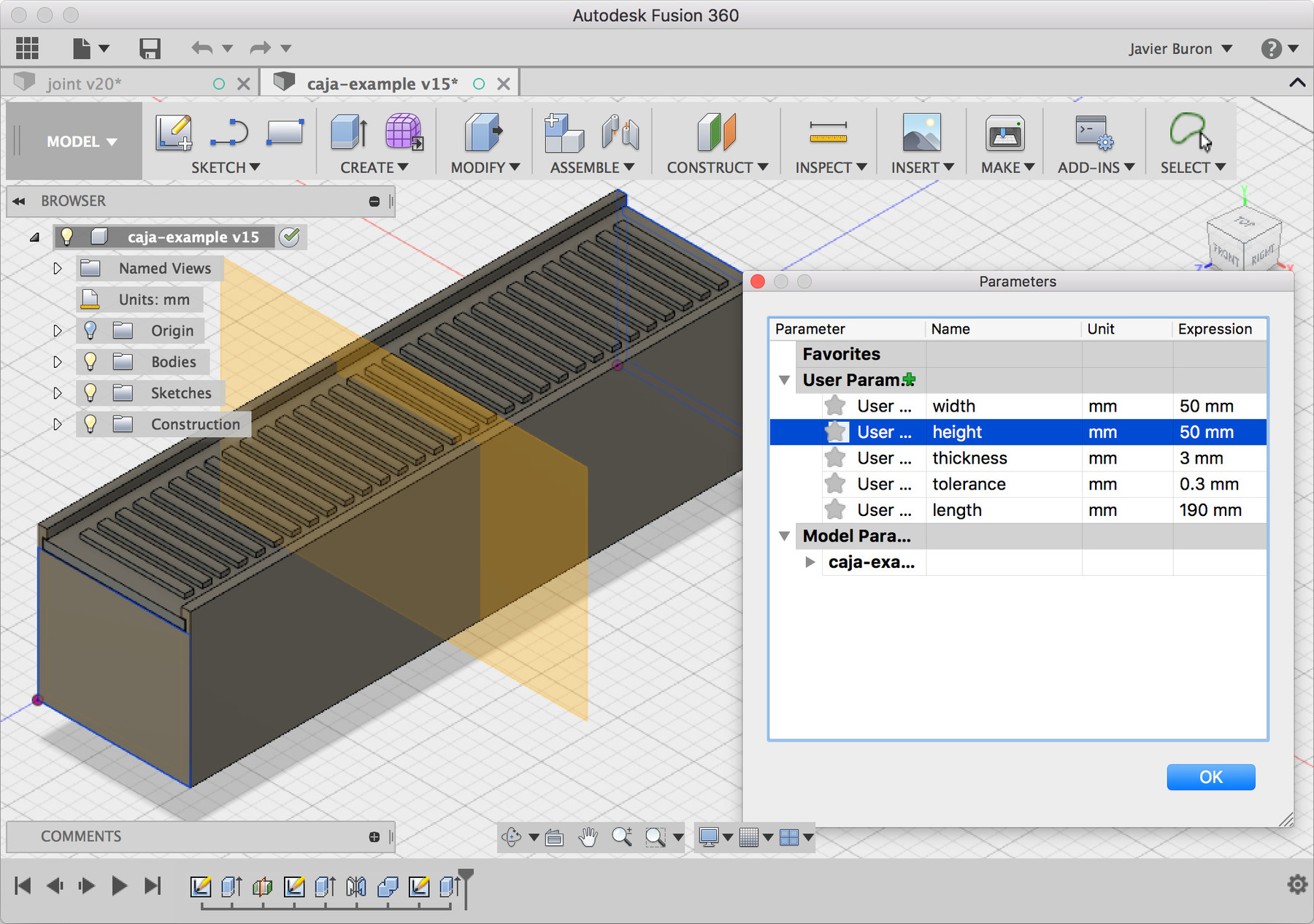Open the CREATE menu
The width and height of the screenshot is (1314, 924).
pyautogui.click(x=374, y=168)
